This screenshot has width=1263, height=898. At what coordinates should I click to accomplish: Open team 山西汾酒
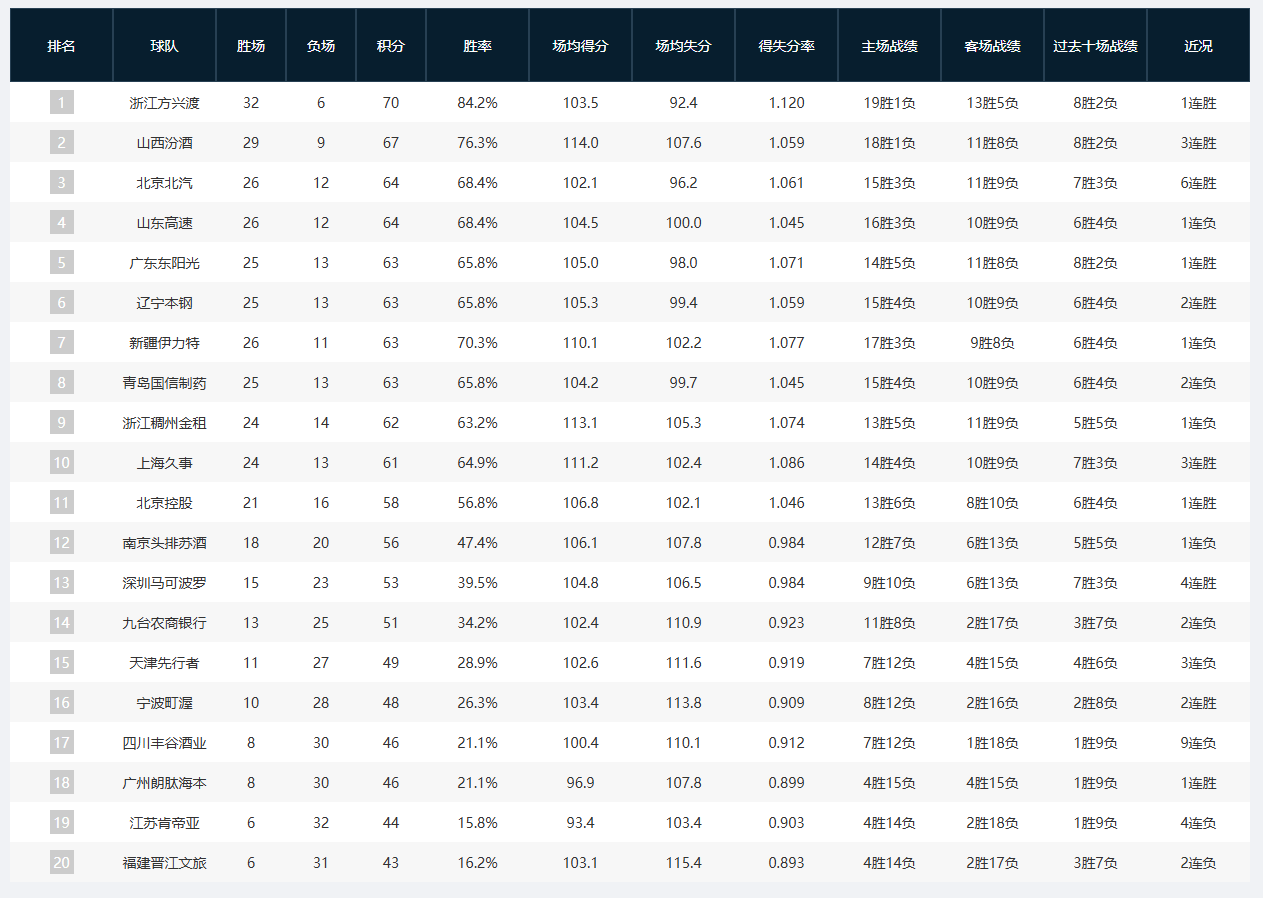(164, 143)
